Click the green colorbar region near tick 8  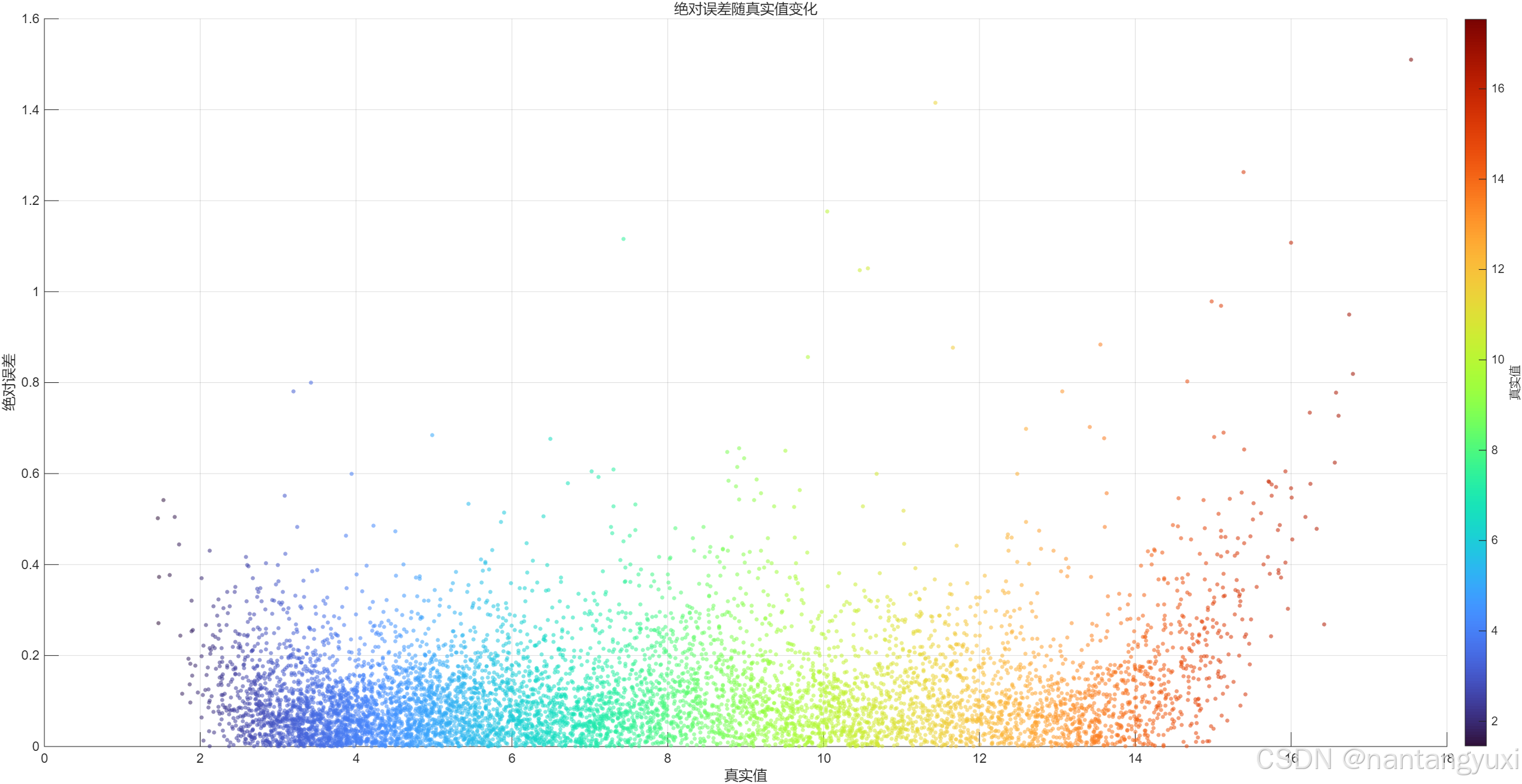pyautogui.click(x=1475, y=450)
